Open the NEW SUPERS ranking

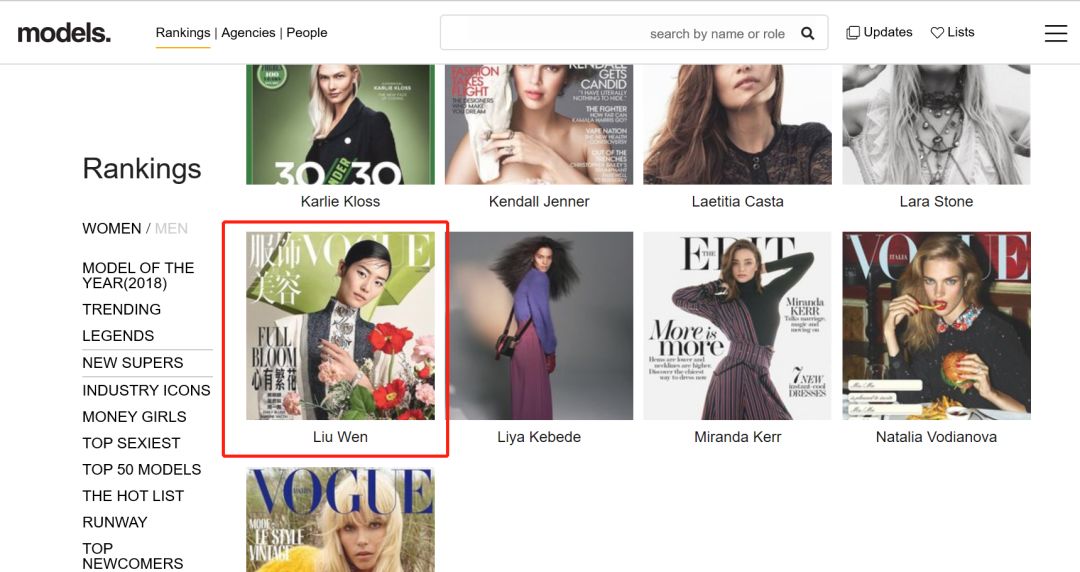132,362
